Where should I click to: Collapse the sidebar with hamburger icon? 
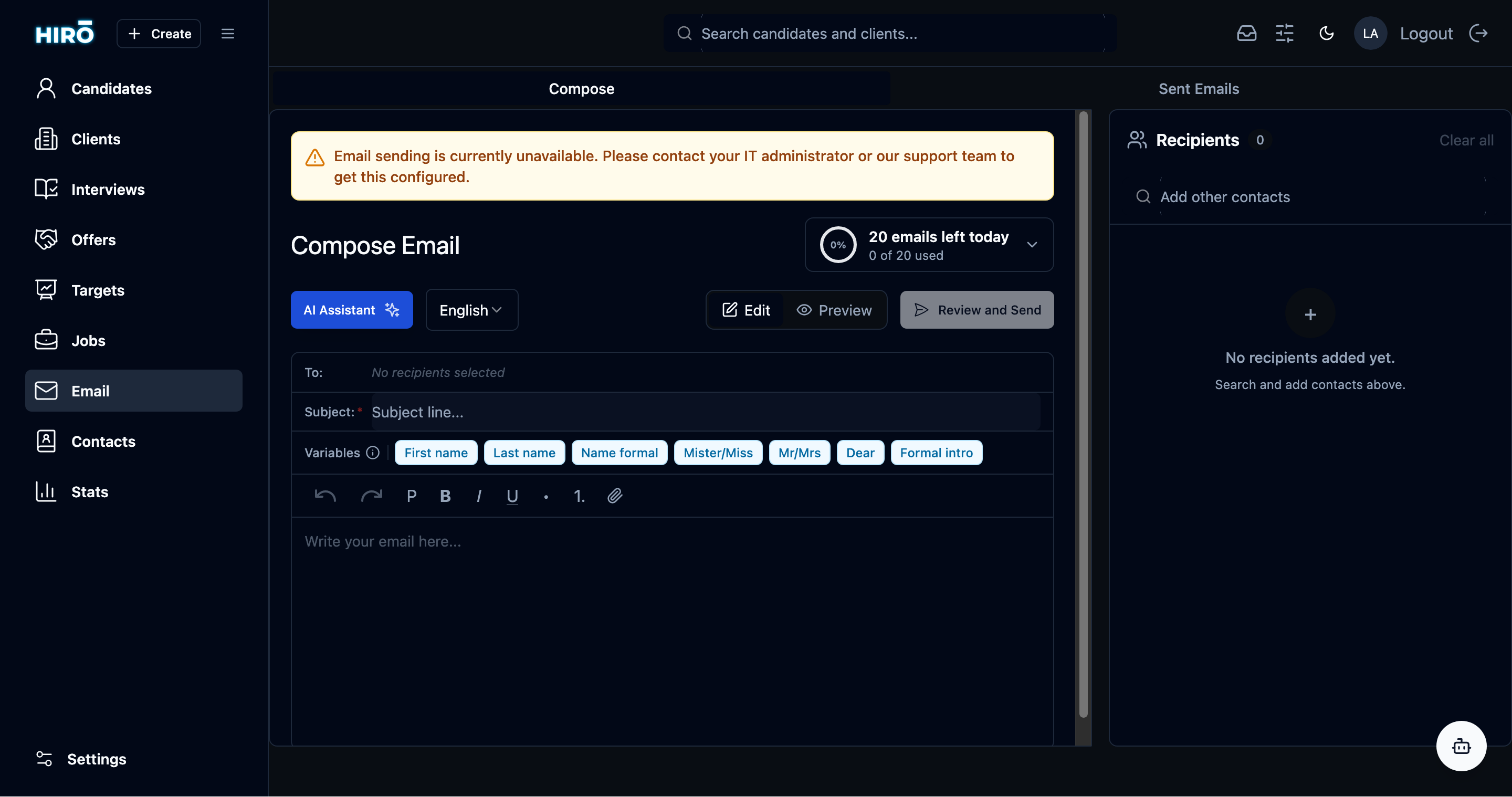pos(228,34)
